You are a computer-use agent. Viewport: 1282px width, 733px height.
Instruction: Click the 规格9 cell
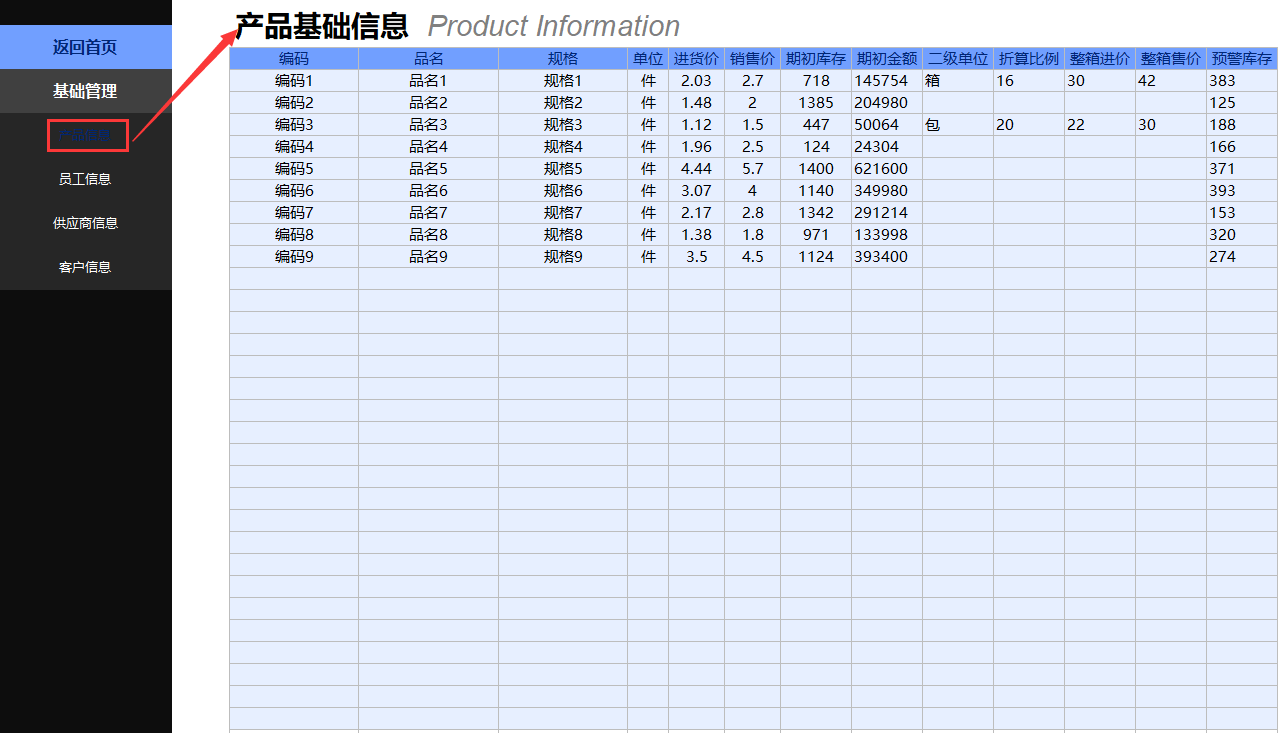(x=562, y=256)
